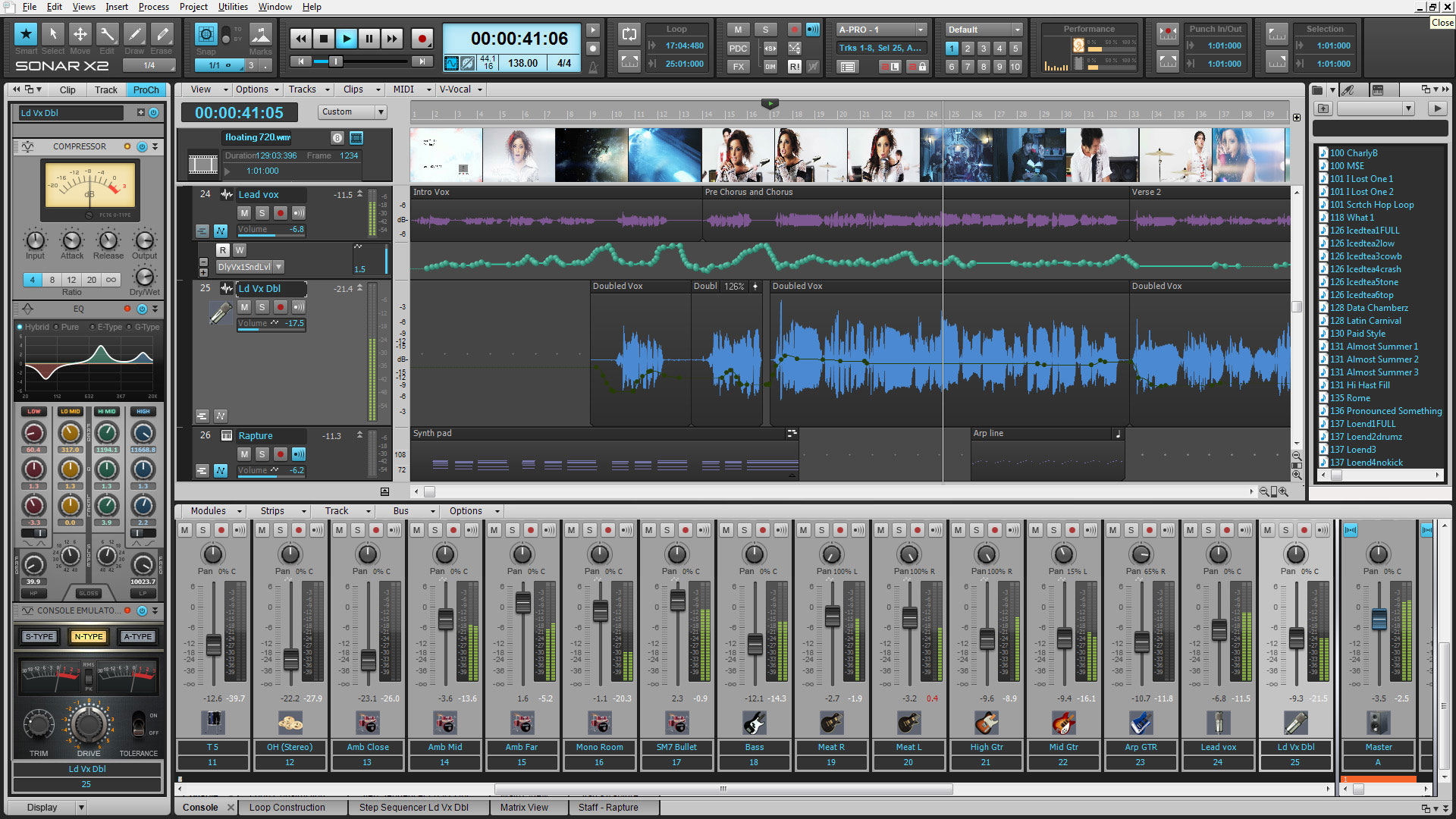Toggle Solo on Lead vox track 24
The width and height of the screenshot is (1456, 819).
(x=262, y=212)
